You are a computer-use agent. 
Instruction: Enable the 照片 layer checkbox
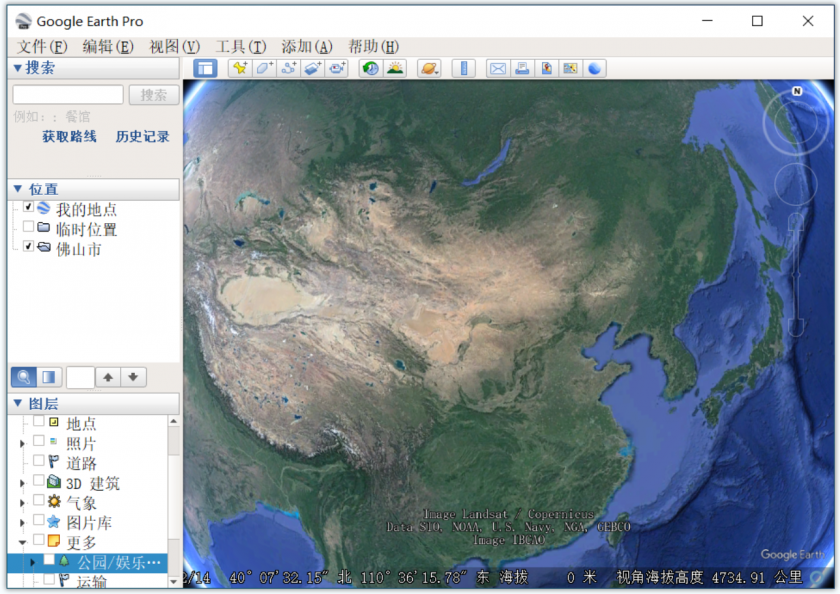tap(39, 441)
